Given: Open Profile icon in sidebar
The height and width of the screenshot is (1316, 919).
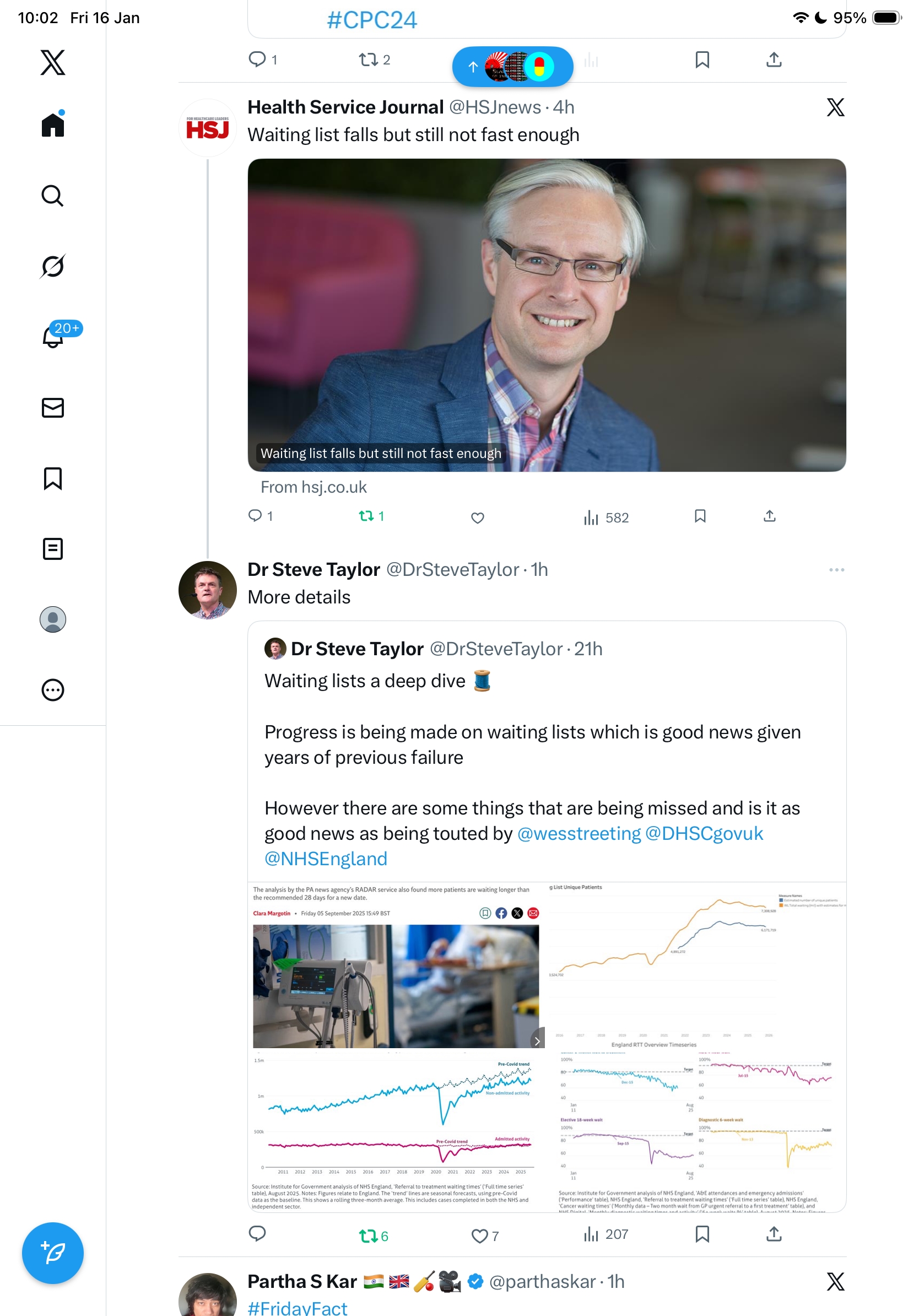Looking at the screenshot, I should point(53,619).
